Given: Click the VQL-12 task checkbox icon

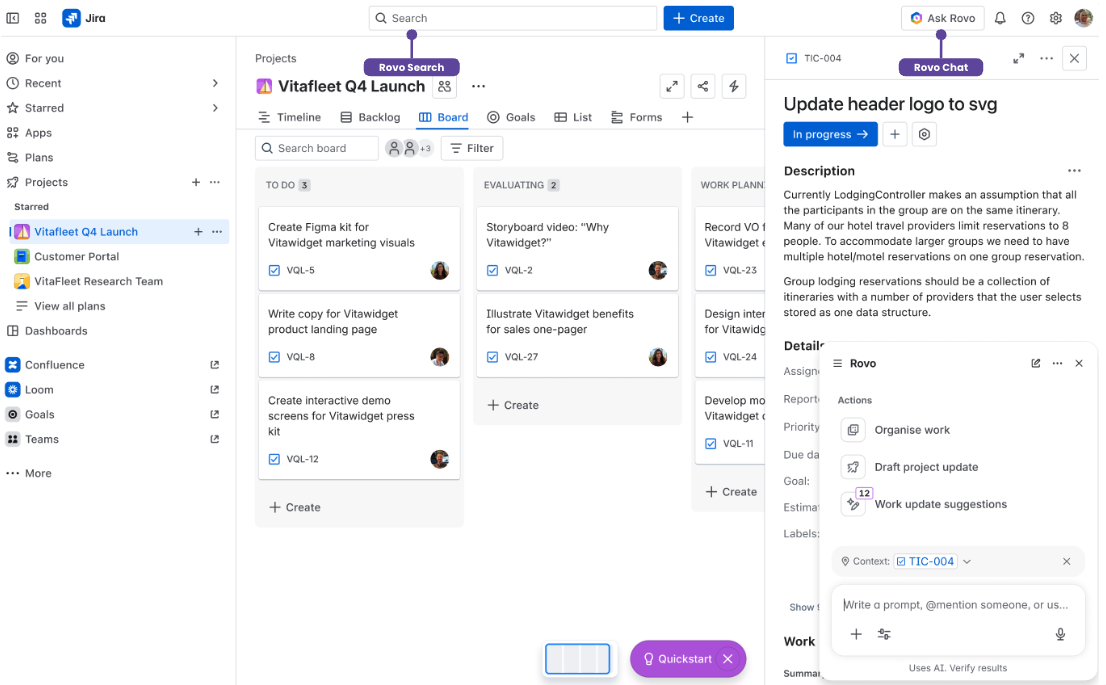Looking at the screenshot, I should (x=275, y=459).
